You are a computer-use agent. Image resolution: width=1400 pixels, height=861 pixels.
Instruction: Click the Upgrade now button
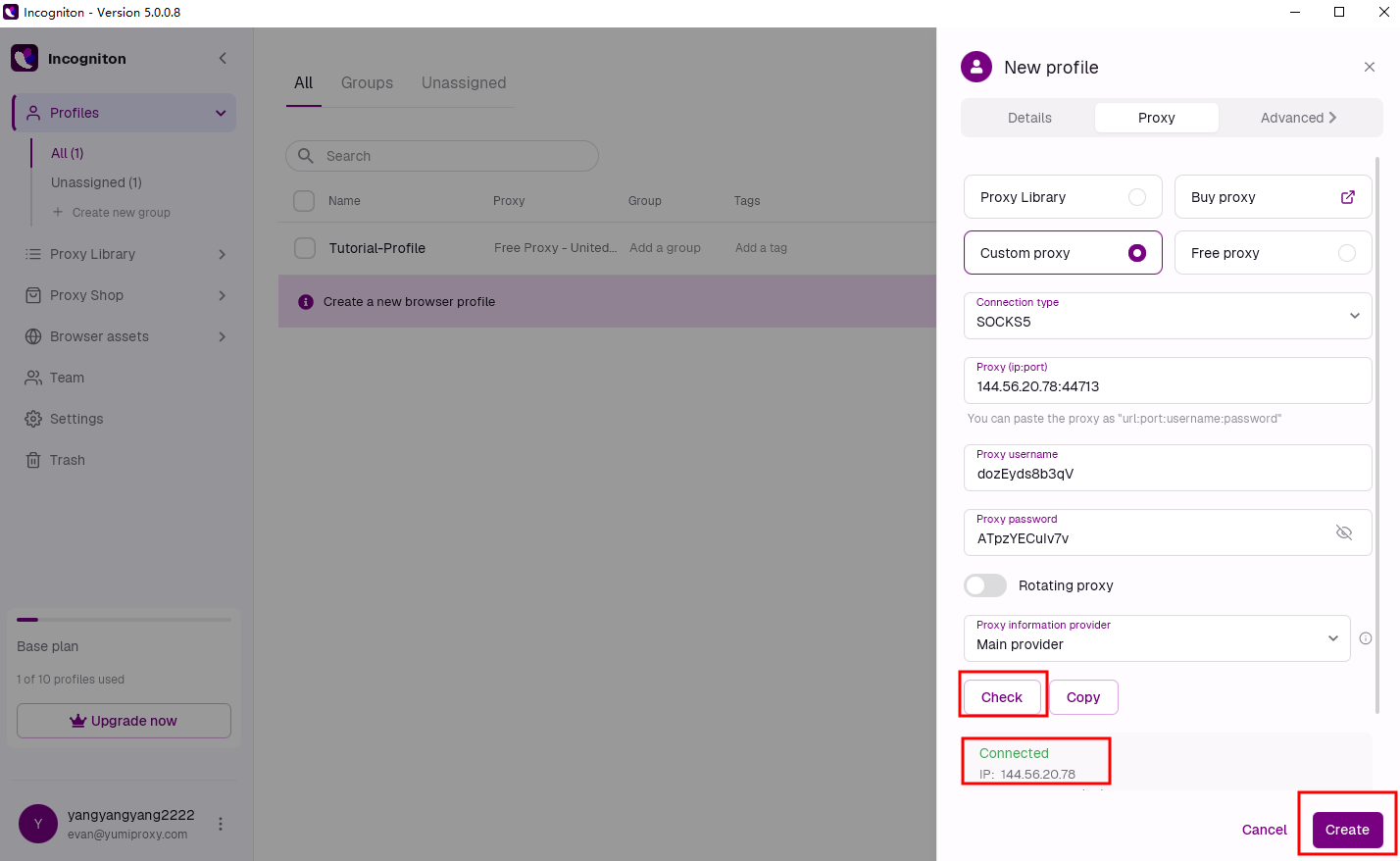coord(124,721)
